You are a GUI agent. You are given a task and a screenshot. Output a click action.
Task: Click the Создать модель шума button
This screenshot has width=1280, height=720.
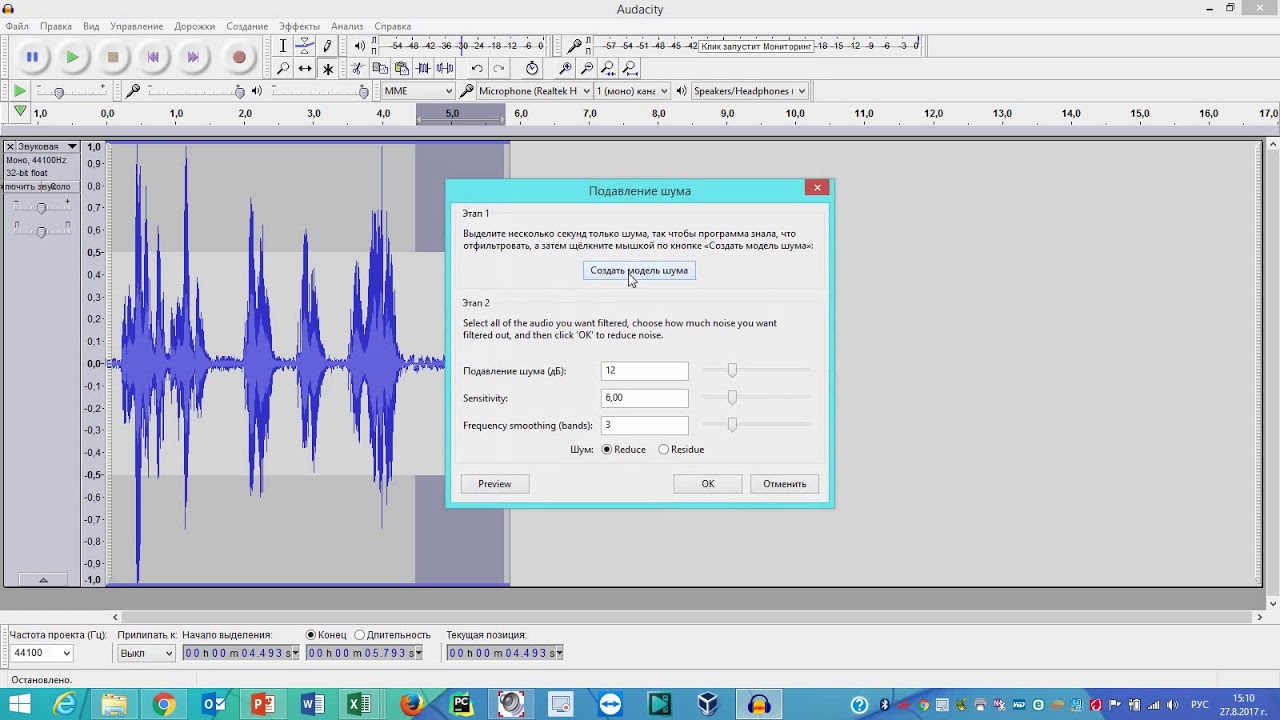point(639,271)
